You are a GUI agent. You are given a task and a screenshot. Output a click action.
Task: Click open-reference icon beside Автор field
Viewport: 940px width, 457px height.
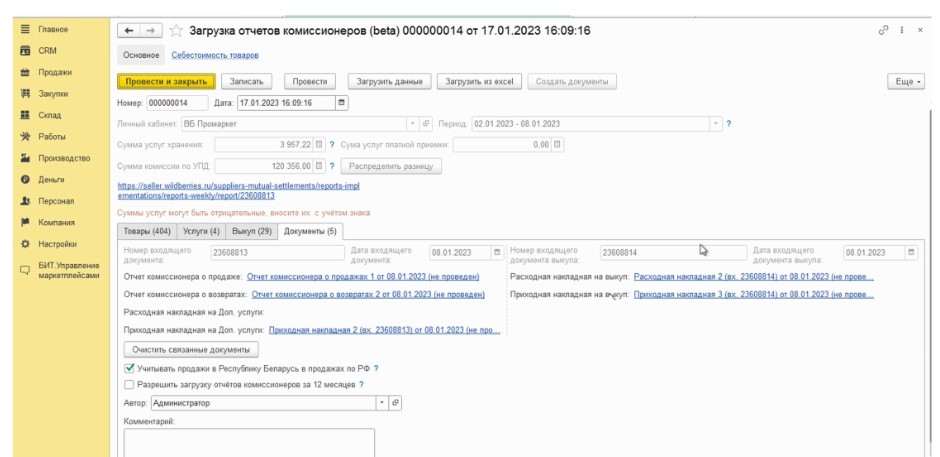(395, 403)
